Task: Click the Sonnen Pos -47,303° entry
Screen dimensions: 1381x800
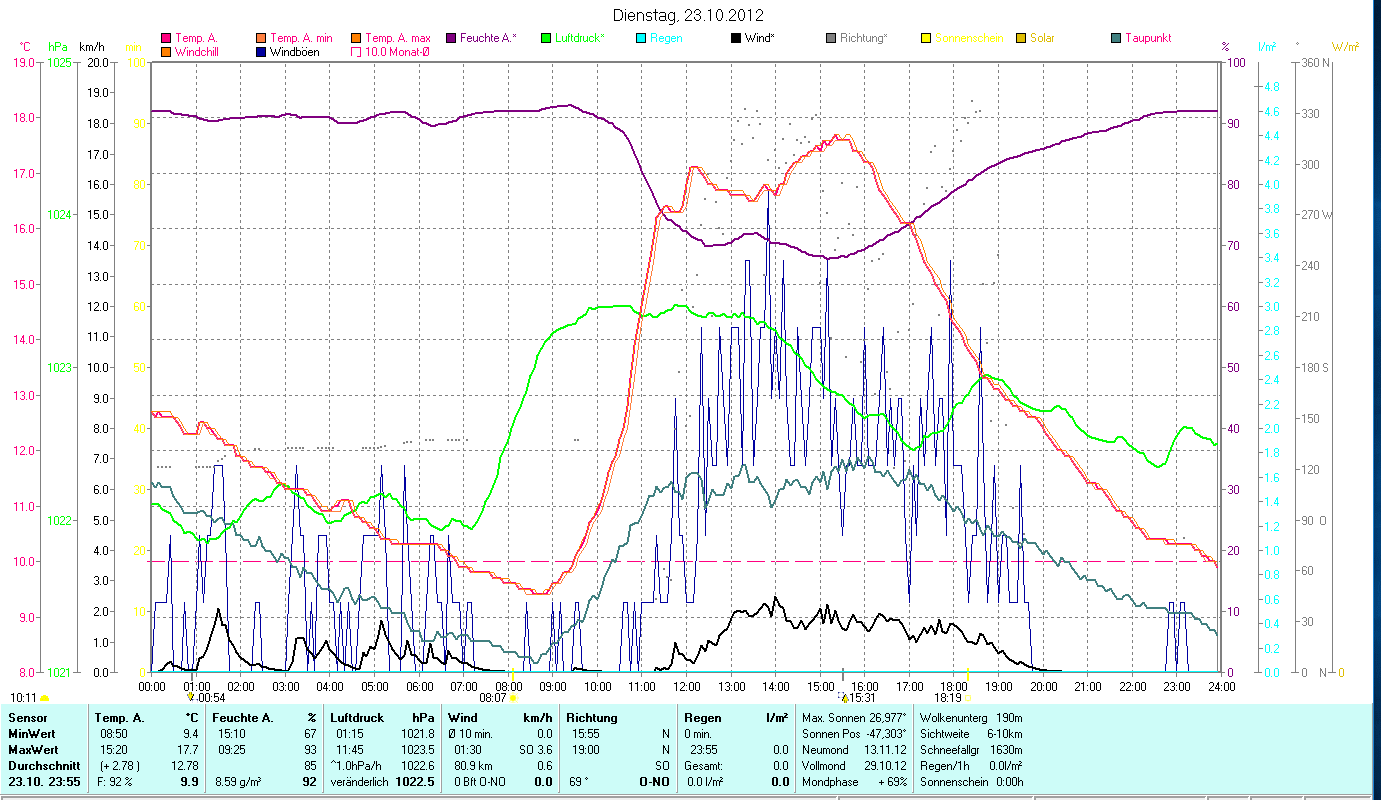Action: (854, 734)
